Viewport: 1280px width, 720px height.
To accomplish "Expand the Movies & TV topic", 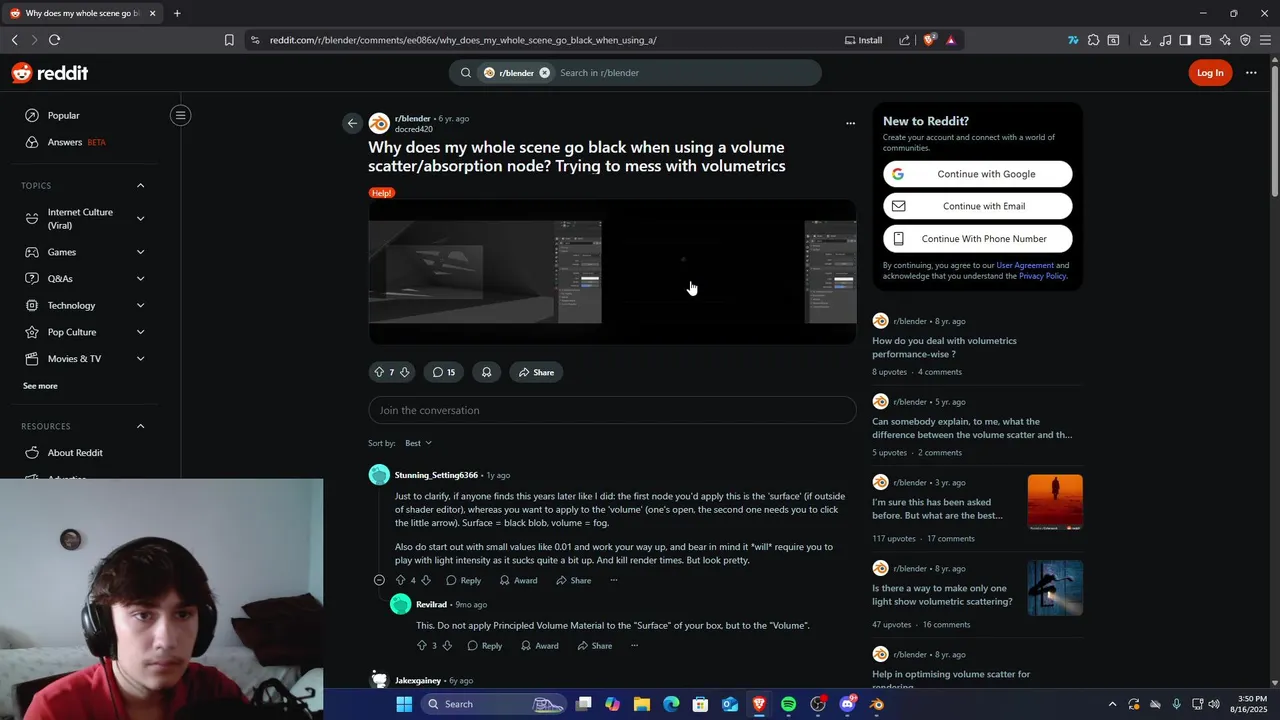I will click(x=140, y=358).
